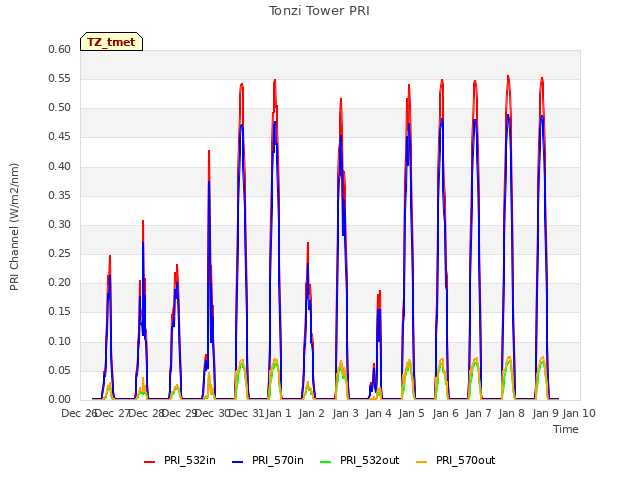
Task: Select the PRI_532out legend label
Action: [370, 460]
